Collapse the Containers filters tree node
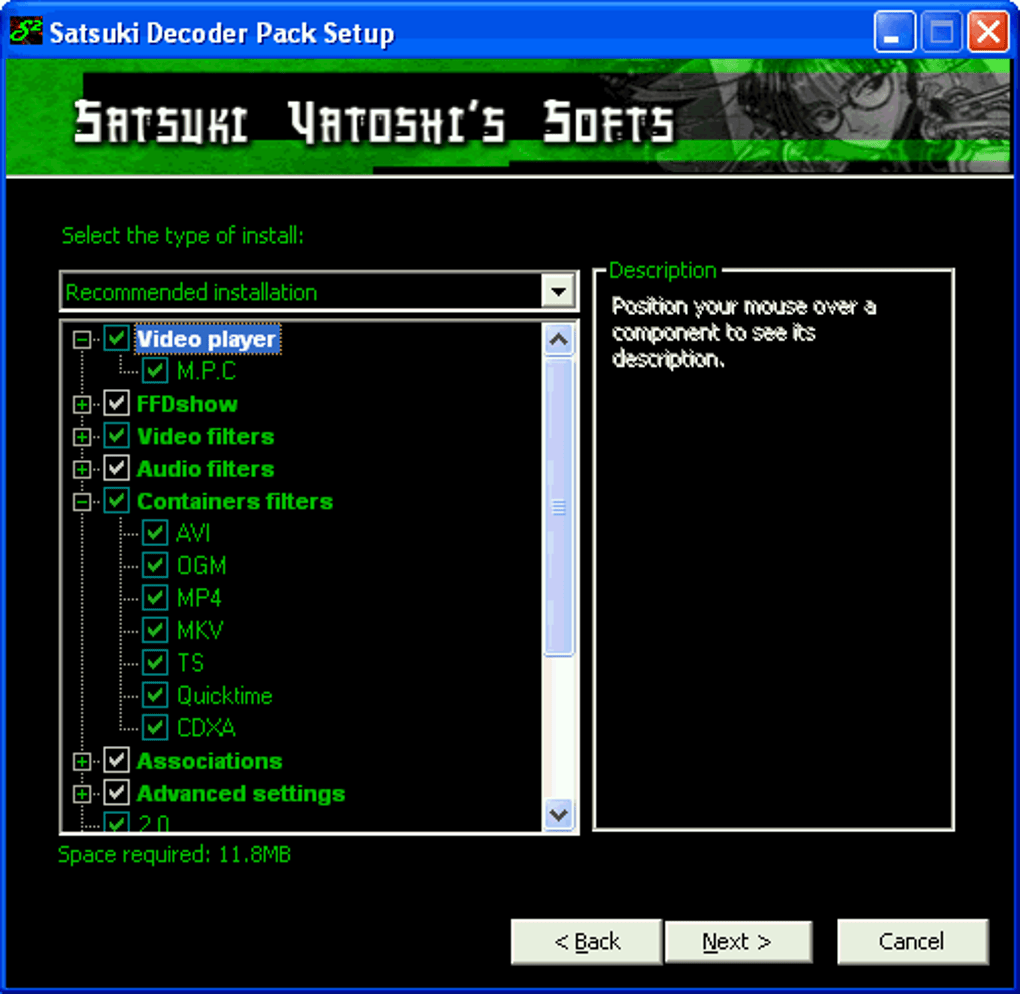This screenshot has width=1020, height=994. [82, 502]
